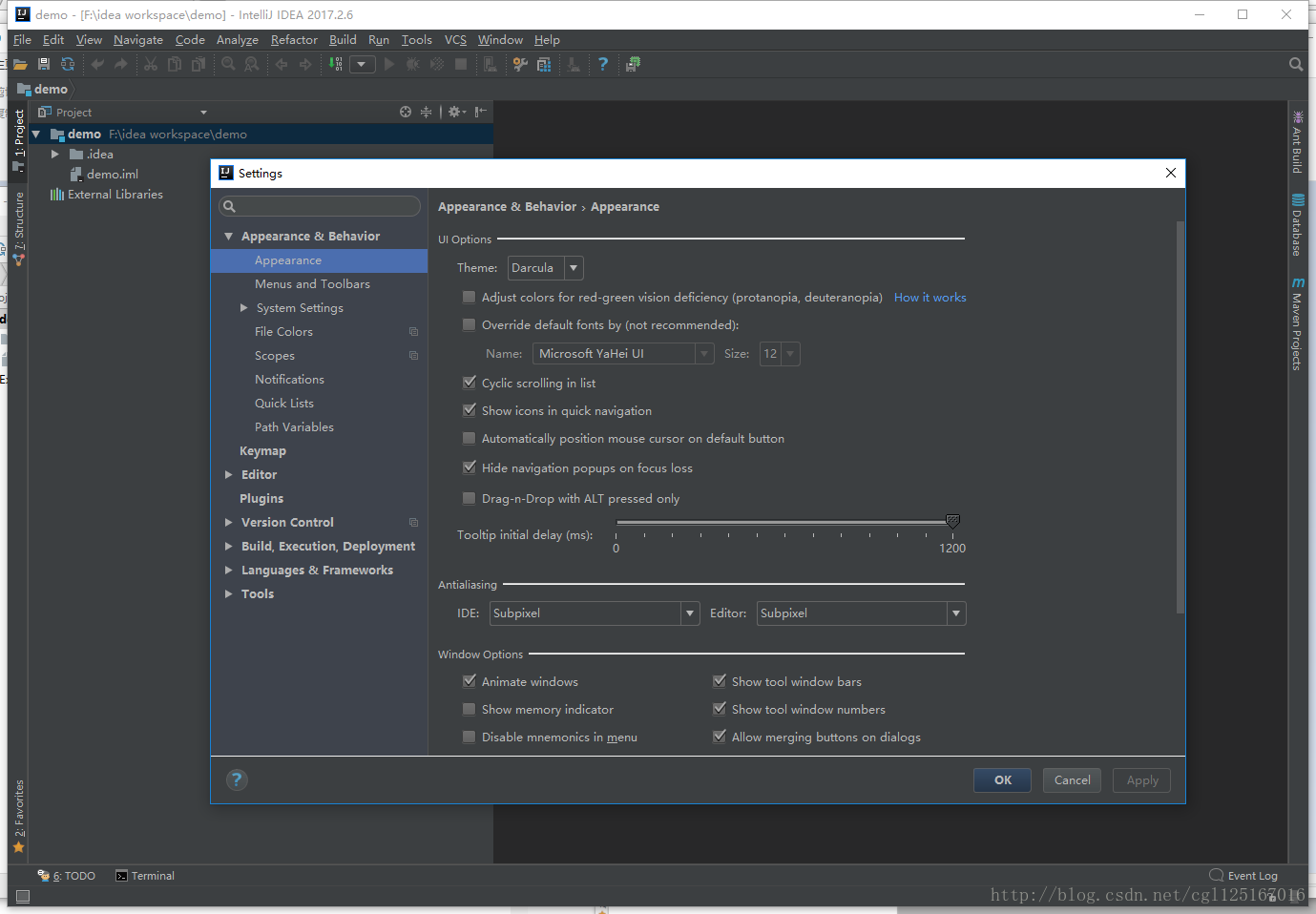Open Project Structure toolbar icon

(x=544, y=64)
